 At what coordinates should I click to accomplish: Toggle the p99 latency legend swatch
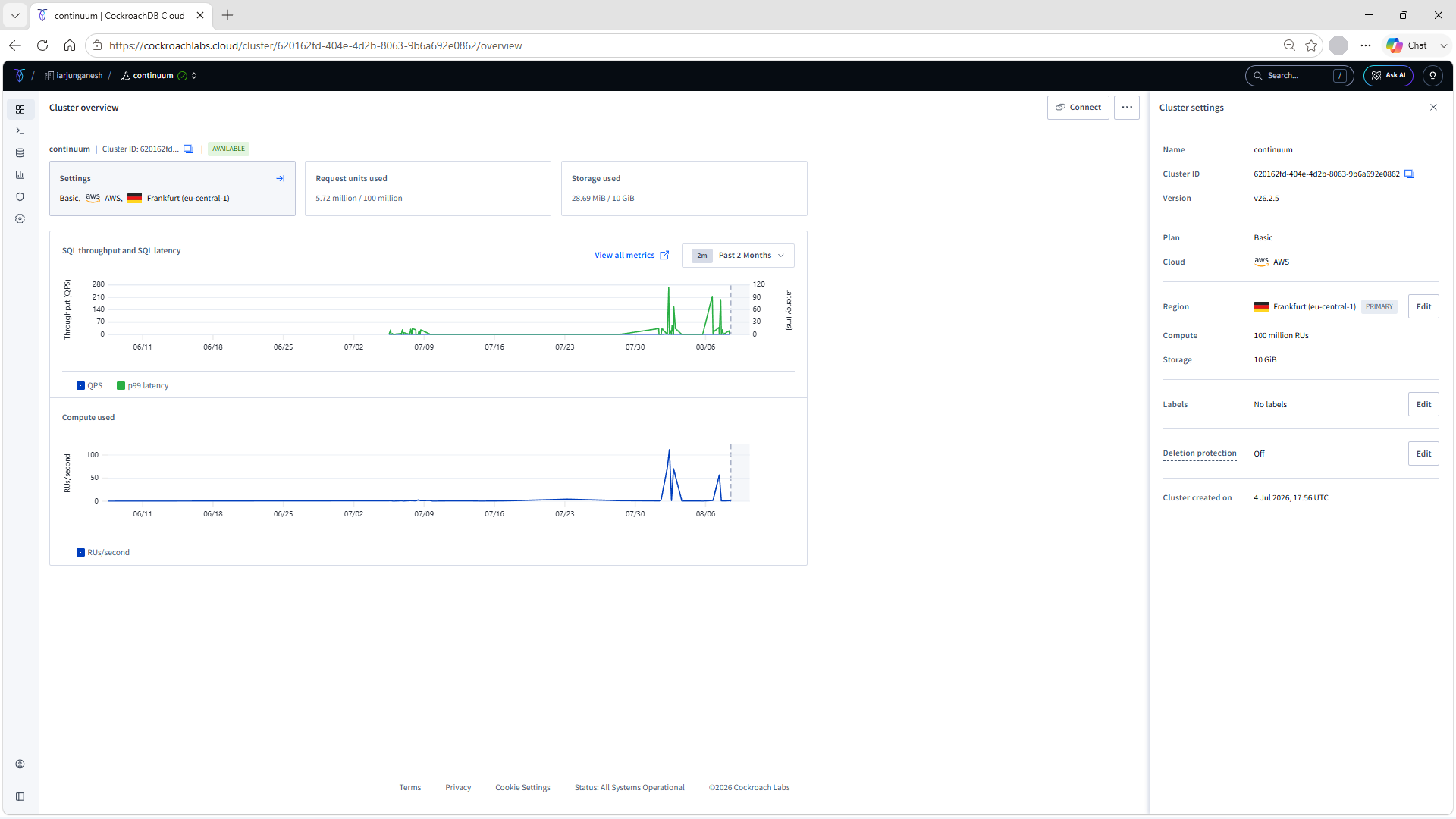tap(121, 386)
